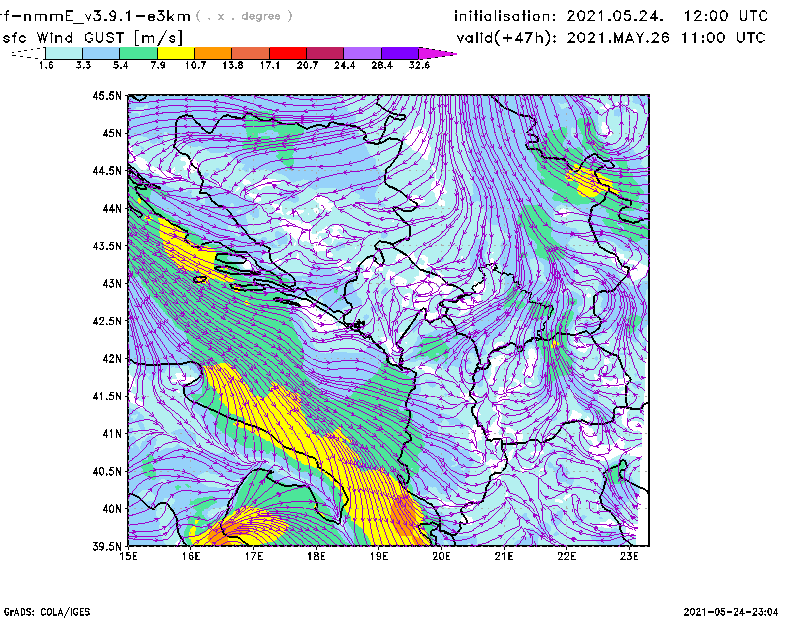Click the crimson 20.7–24.4 legend swatch
The image size is (800, 618).
coord(325,52)
